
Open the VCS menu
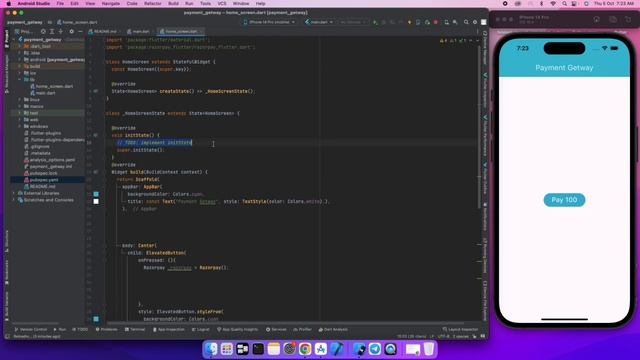222,4
